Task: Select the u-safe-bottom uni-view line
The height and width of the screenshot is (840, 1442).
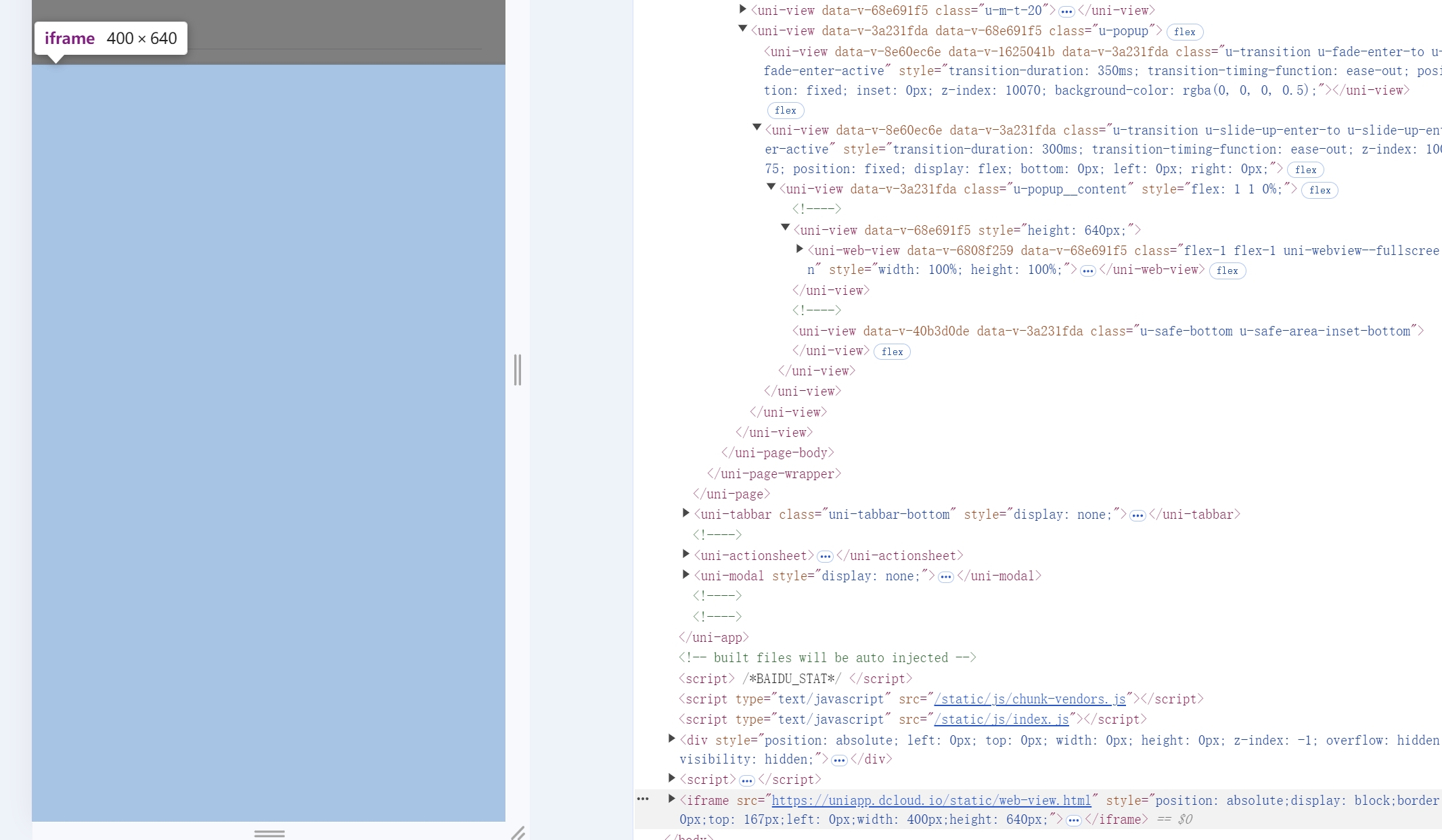Action: (x=1108, y=331)
